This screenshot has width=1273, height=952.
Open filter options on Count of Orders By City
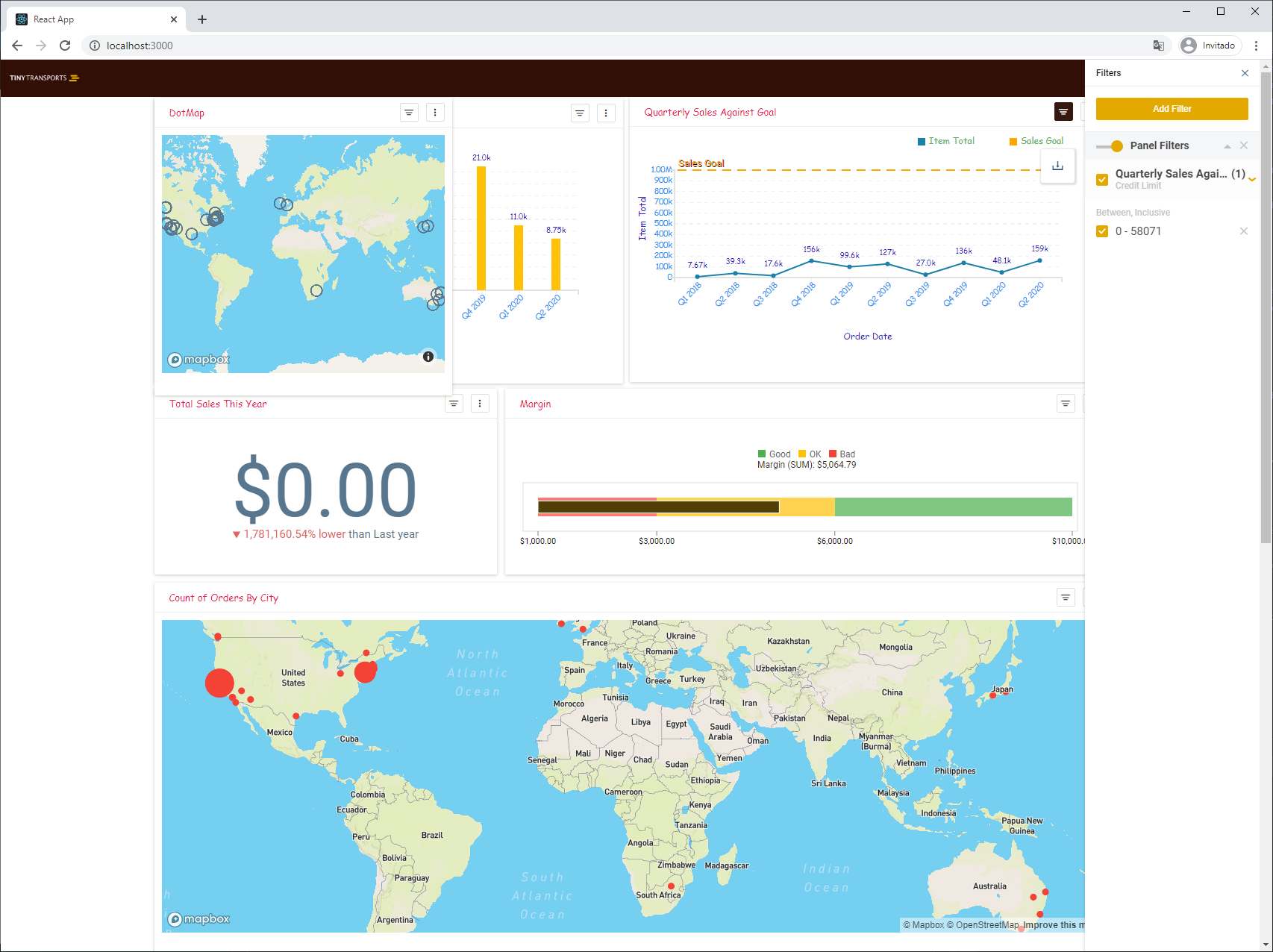click(x=1066, y=597)
